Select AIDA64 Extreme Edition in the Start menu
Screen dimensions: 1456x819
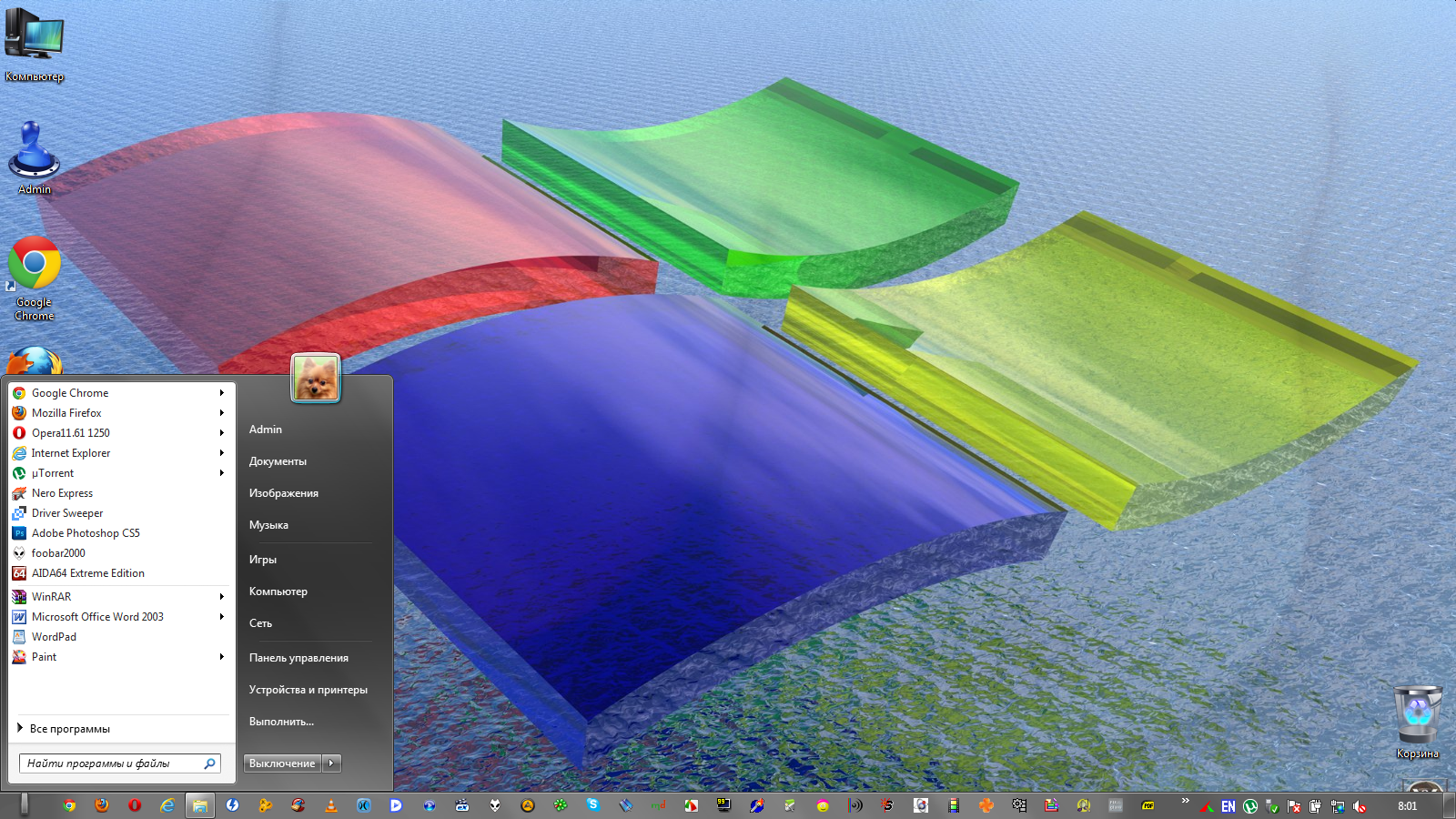[x=87, y=573]
